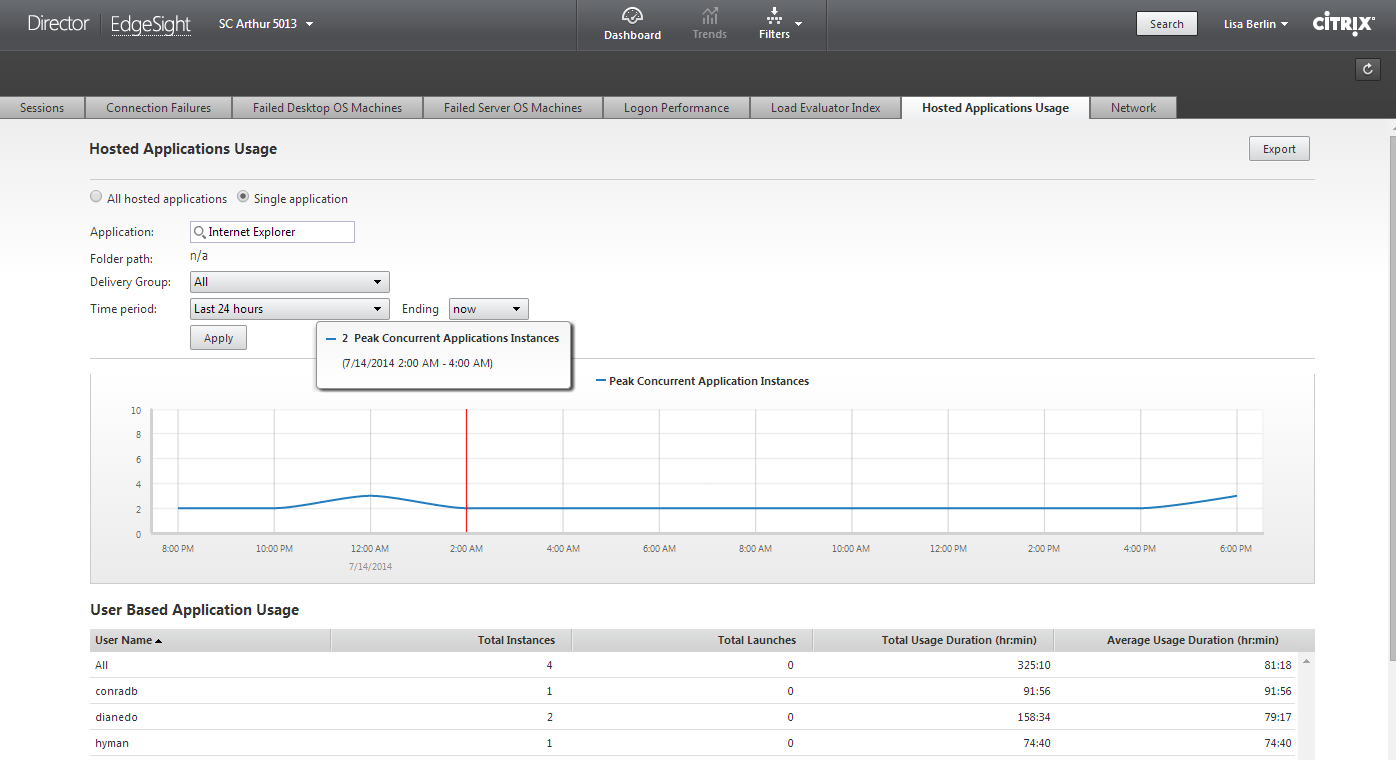Open the Dashboard gauge icon
This screenshot has height=760, width=1396.
[x=632, y=16]
